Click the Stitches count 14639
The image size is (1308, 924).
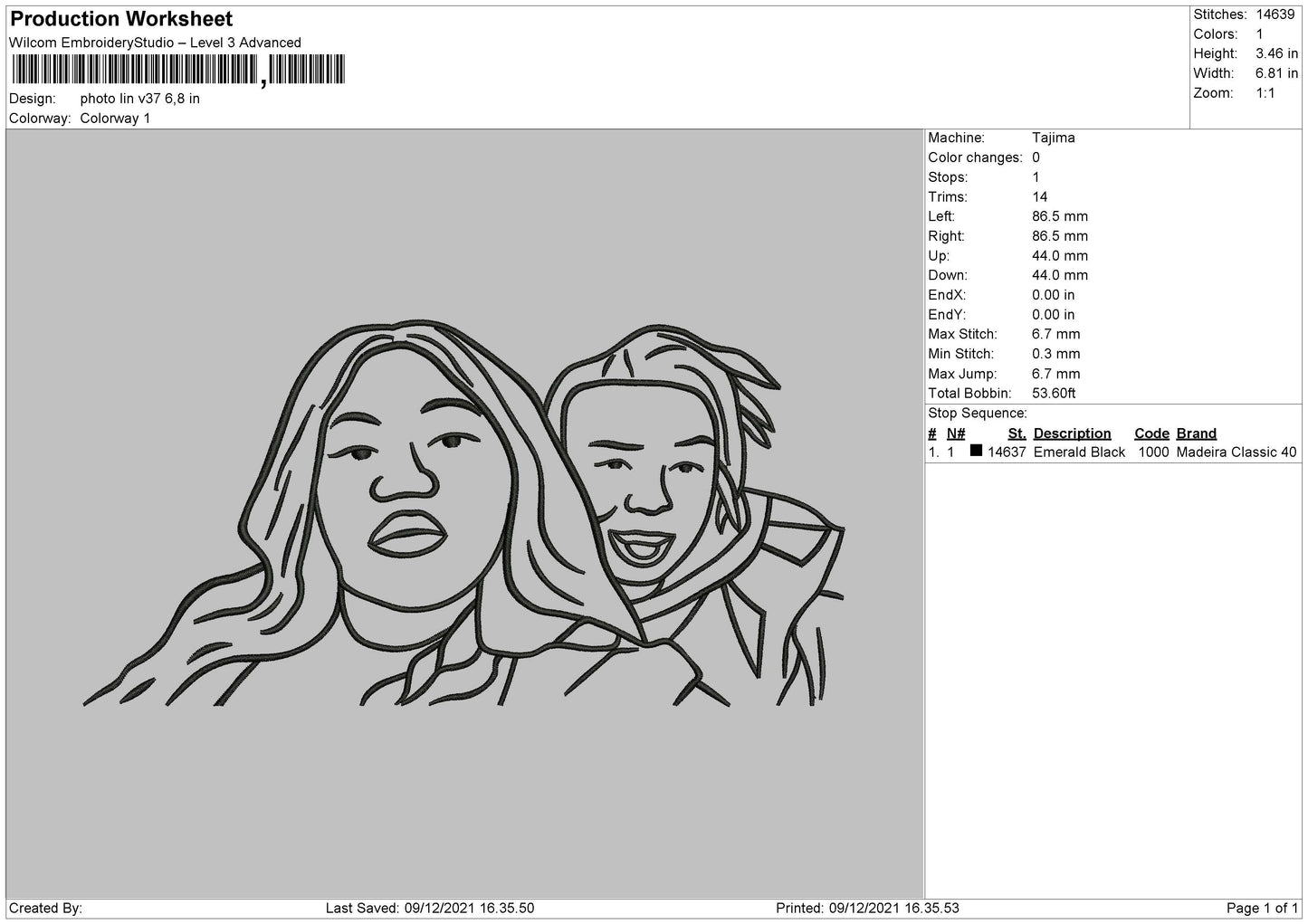(x=1275, y=14)
